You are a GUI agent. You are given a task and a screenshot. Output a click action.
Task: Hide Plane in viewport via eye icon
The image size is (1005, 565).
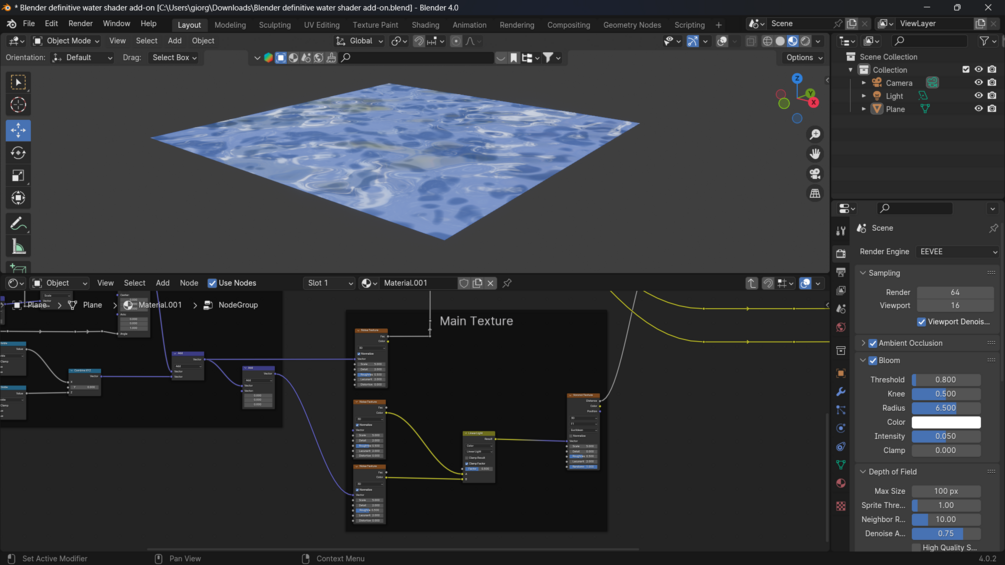click(978, 109)
